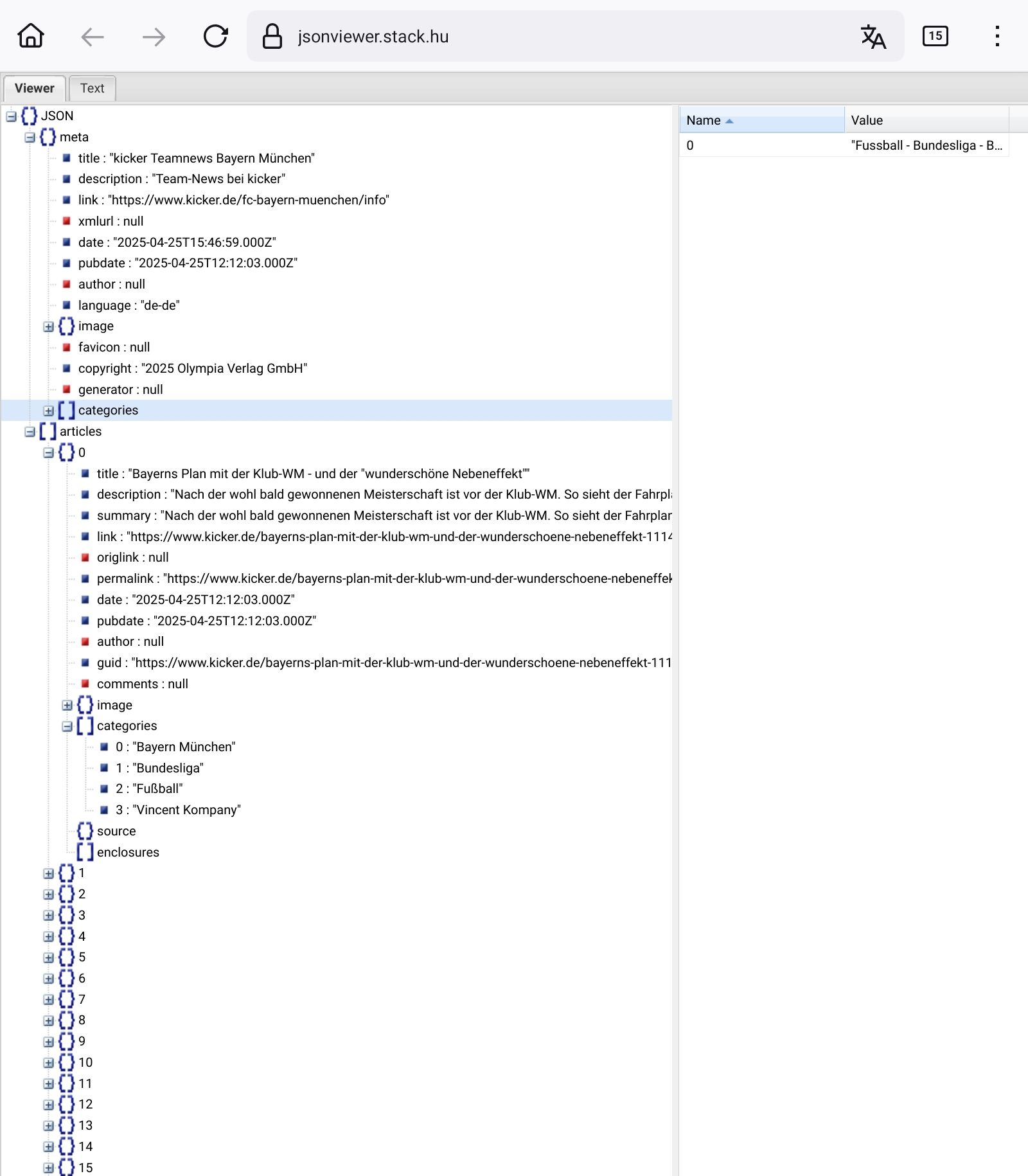Image resolution: width=1028 pixels, height=1176 pixels.
Task: Select the "comments : null" row
Action: click(x=143, y=684)
